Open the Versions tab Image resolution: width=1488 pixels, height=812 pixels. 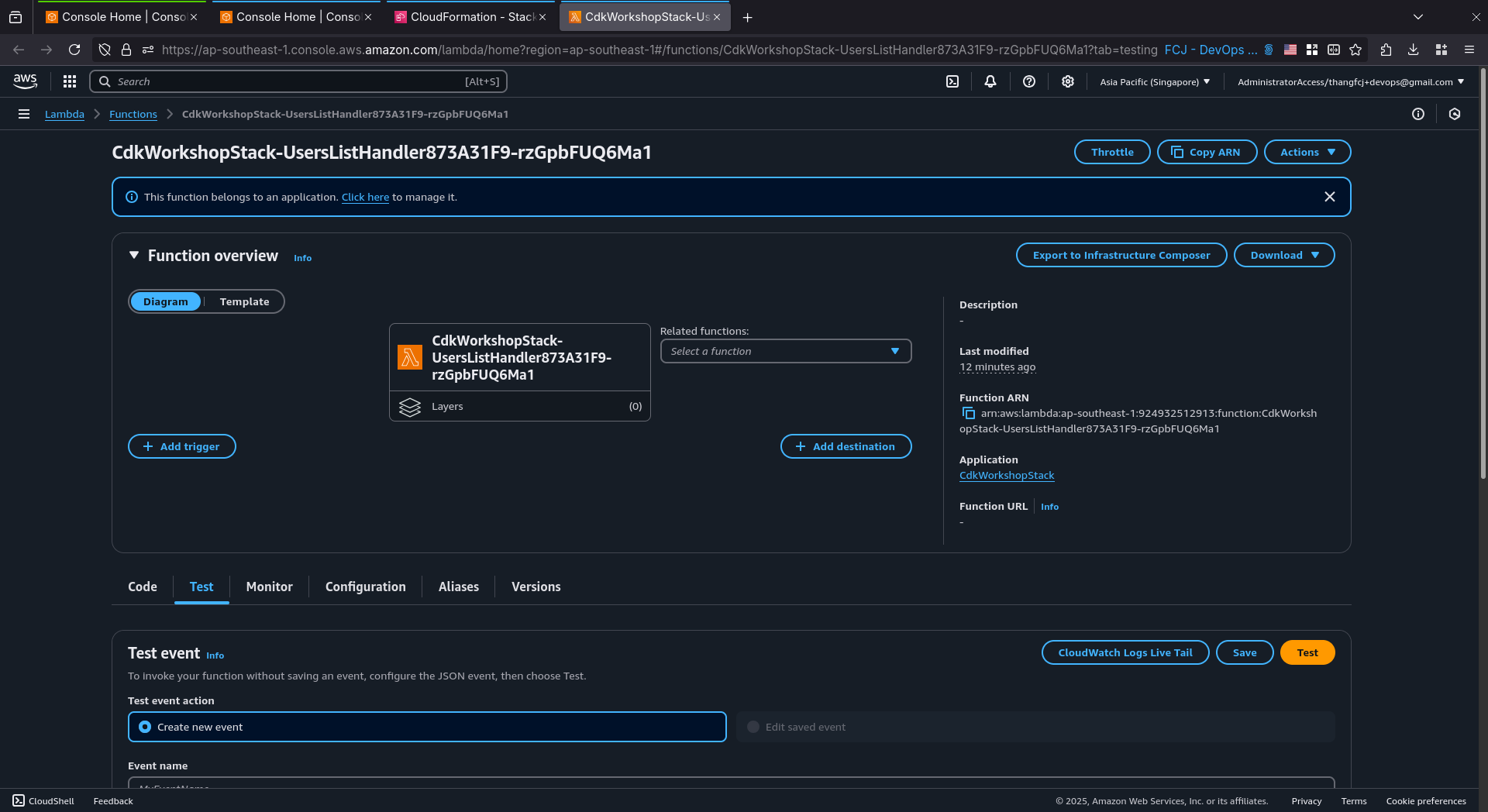click(536, 587)
